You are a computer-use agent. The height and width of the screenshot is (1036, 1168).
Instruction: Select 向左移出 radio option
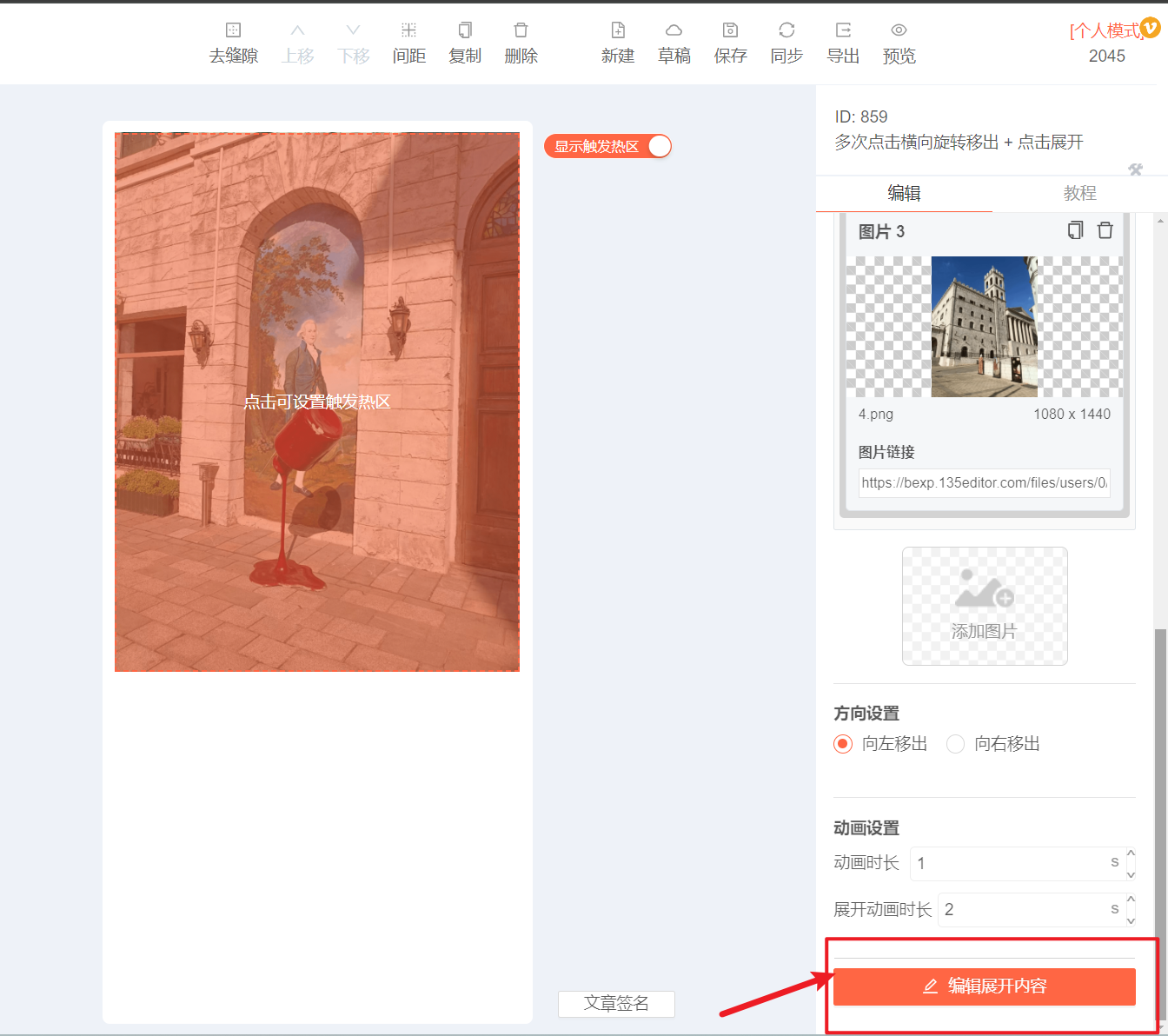(843, 744)
